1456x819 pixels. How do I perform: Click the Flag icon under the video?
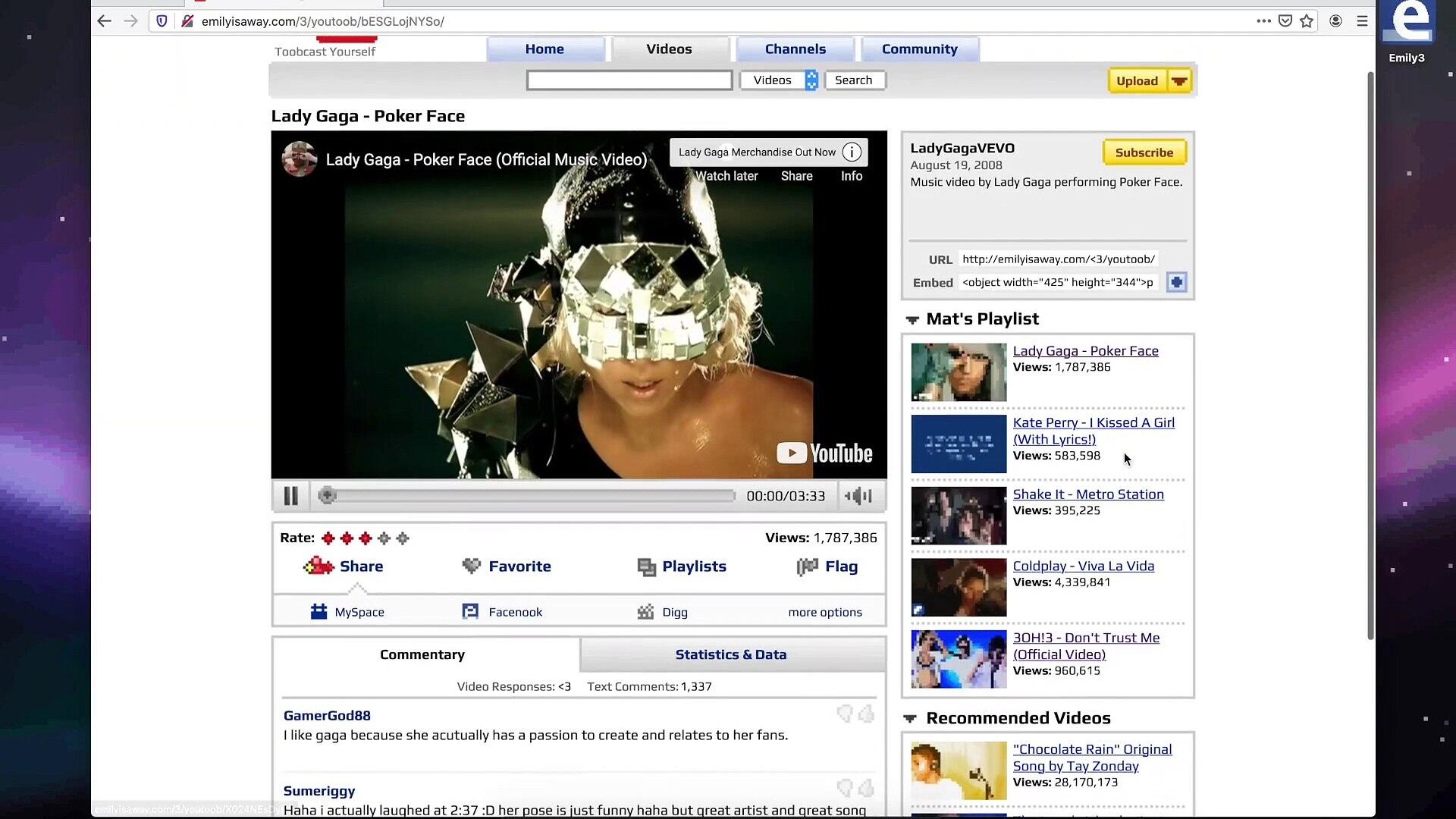pos(808,566)
